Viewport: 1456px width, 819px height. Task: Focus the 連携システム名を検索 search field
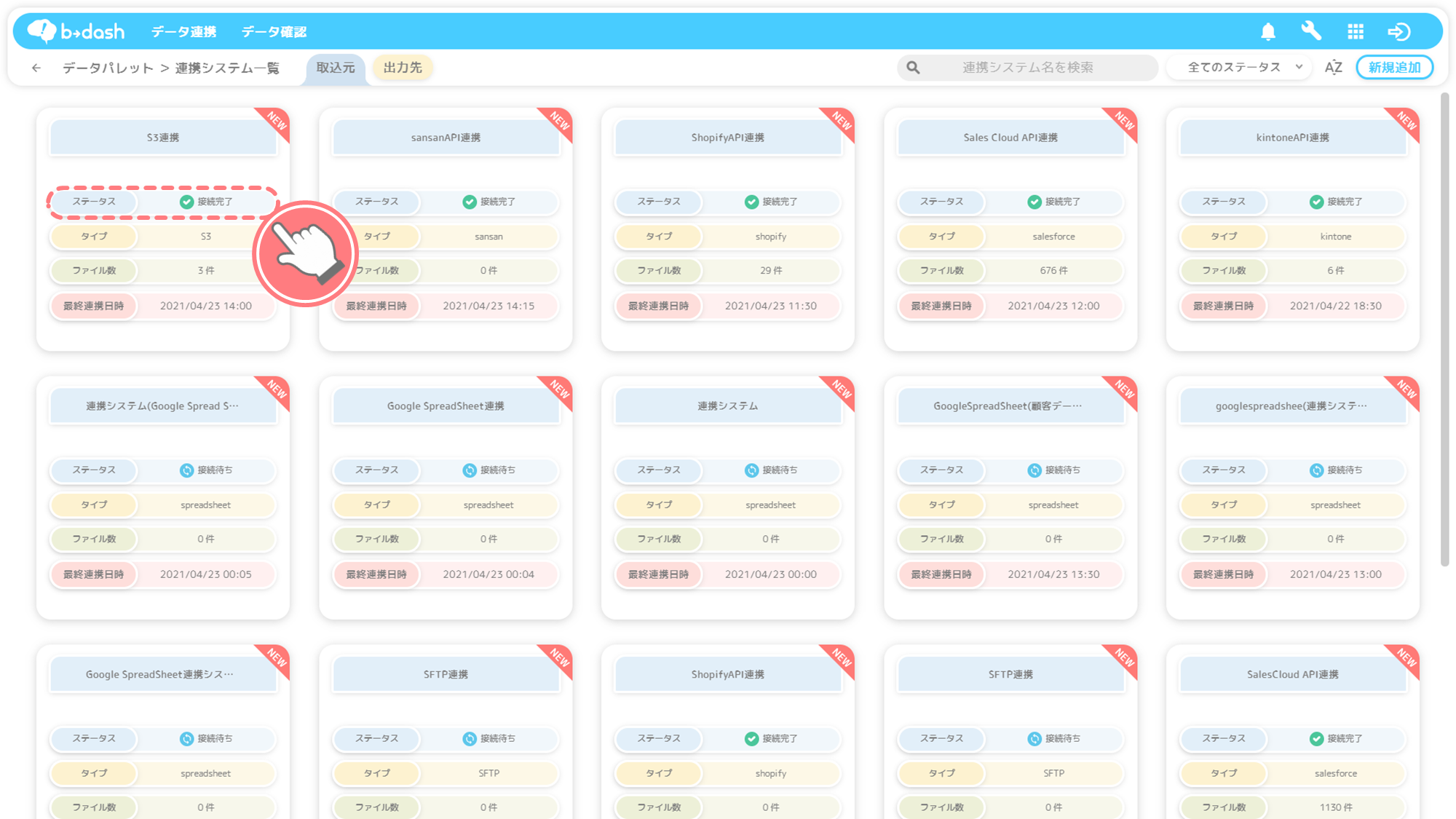tap(1027, 68)
